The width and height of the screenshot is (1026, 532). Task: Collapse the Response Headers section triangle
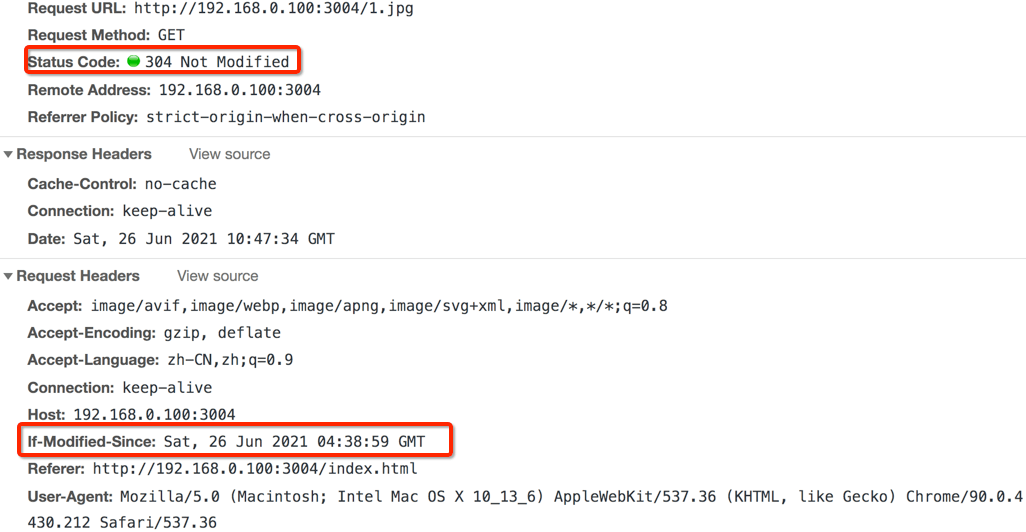click(9, 155)
